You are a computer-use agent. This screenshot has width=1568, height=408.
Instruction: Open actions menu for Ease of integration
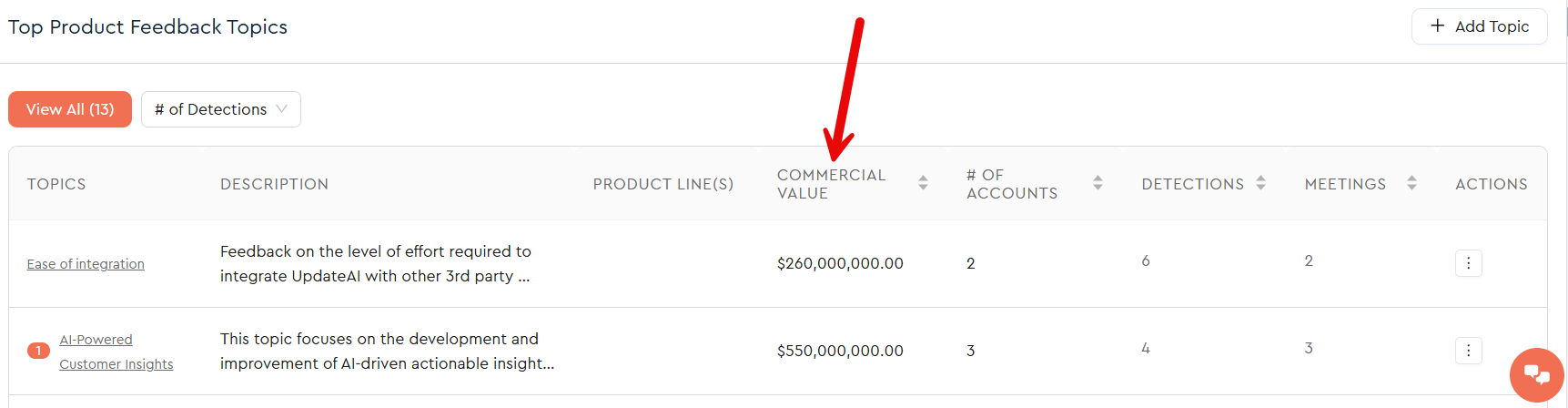(x=1468, y=263)
